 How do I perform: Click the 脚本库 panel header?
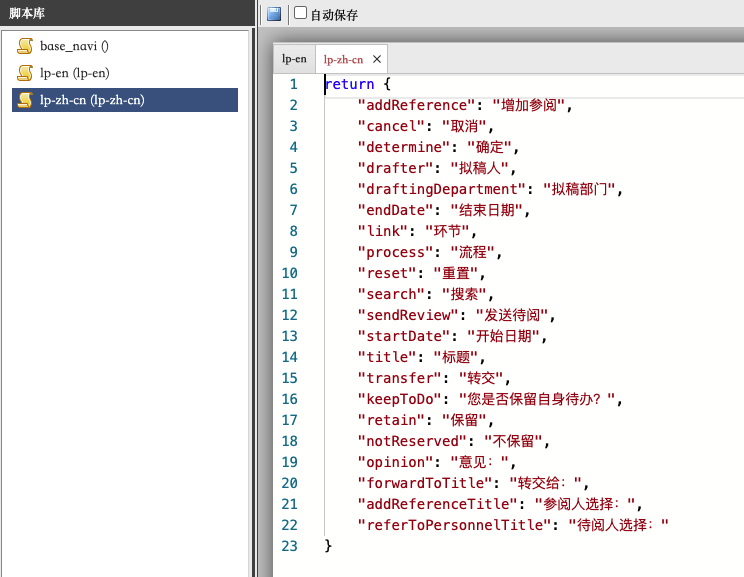click(127, 13)
